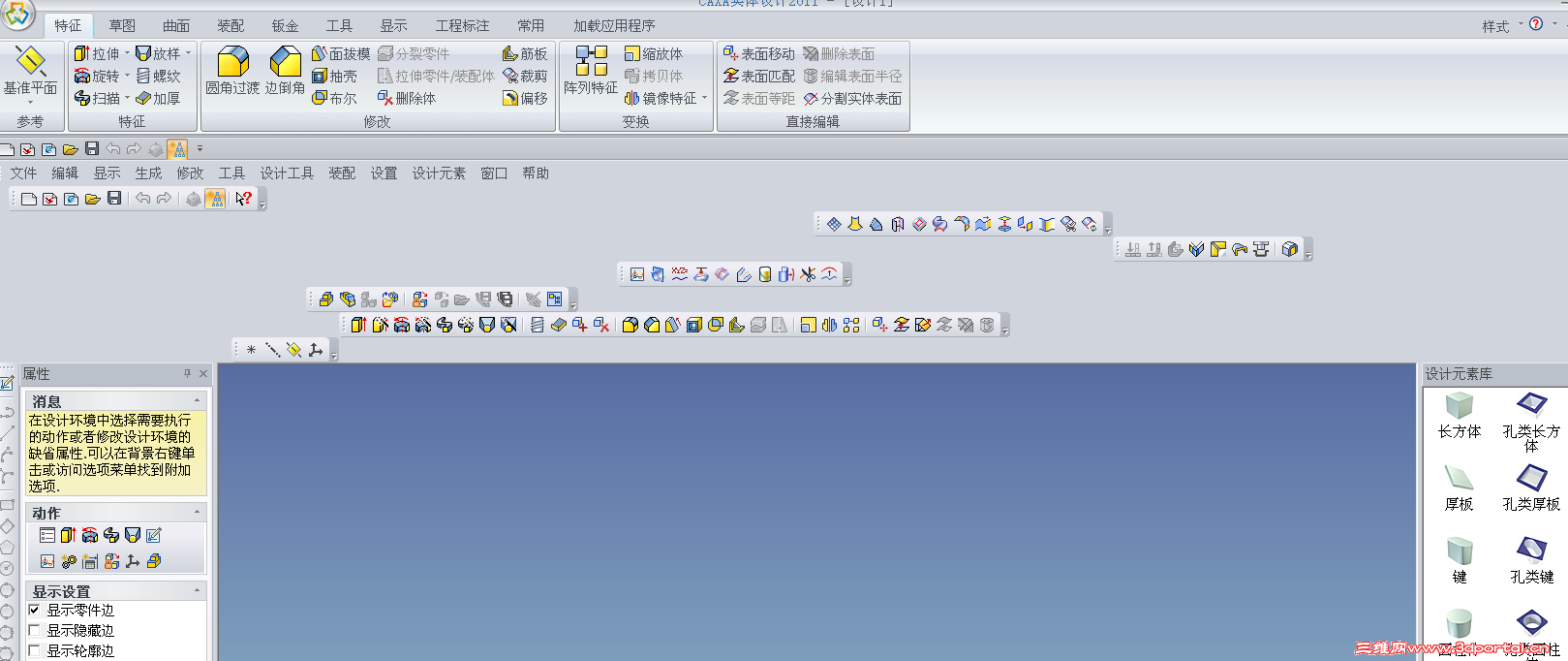The height and width of the screenshot is (661, 1568).
Task: Open the 工程标注 ribbon tab
Action: (x=462, y=25)
